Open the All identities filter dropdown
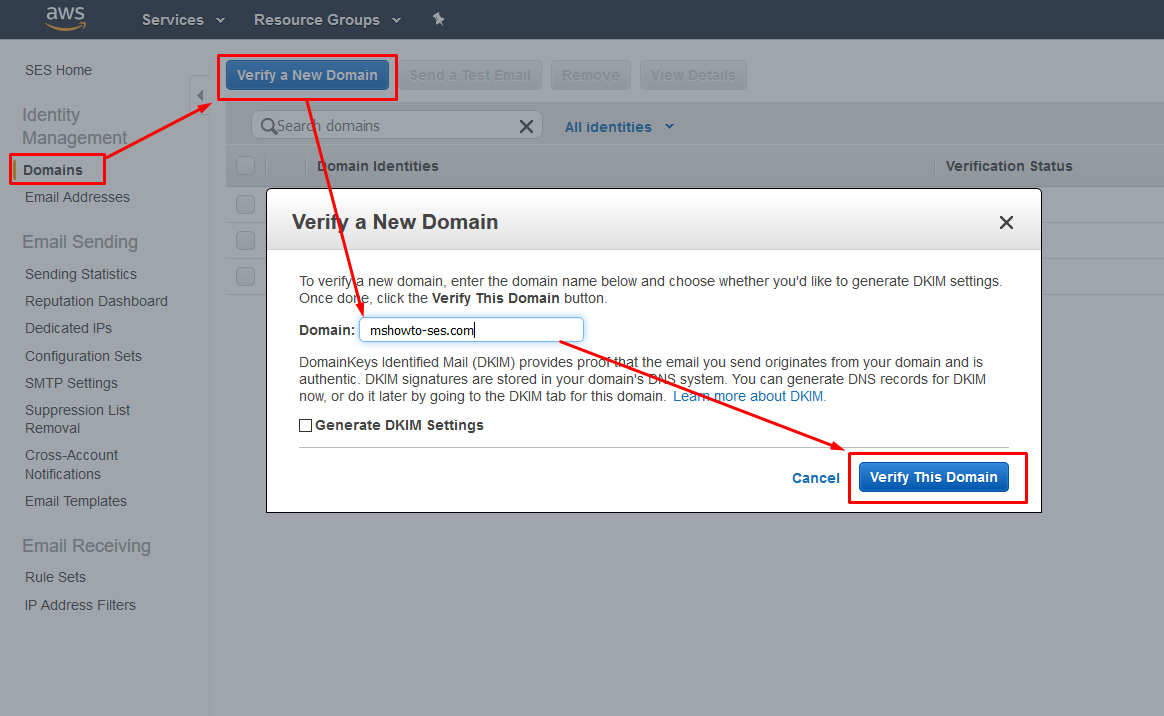This screenshot has height=716, width=1164. [619, 127]
